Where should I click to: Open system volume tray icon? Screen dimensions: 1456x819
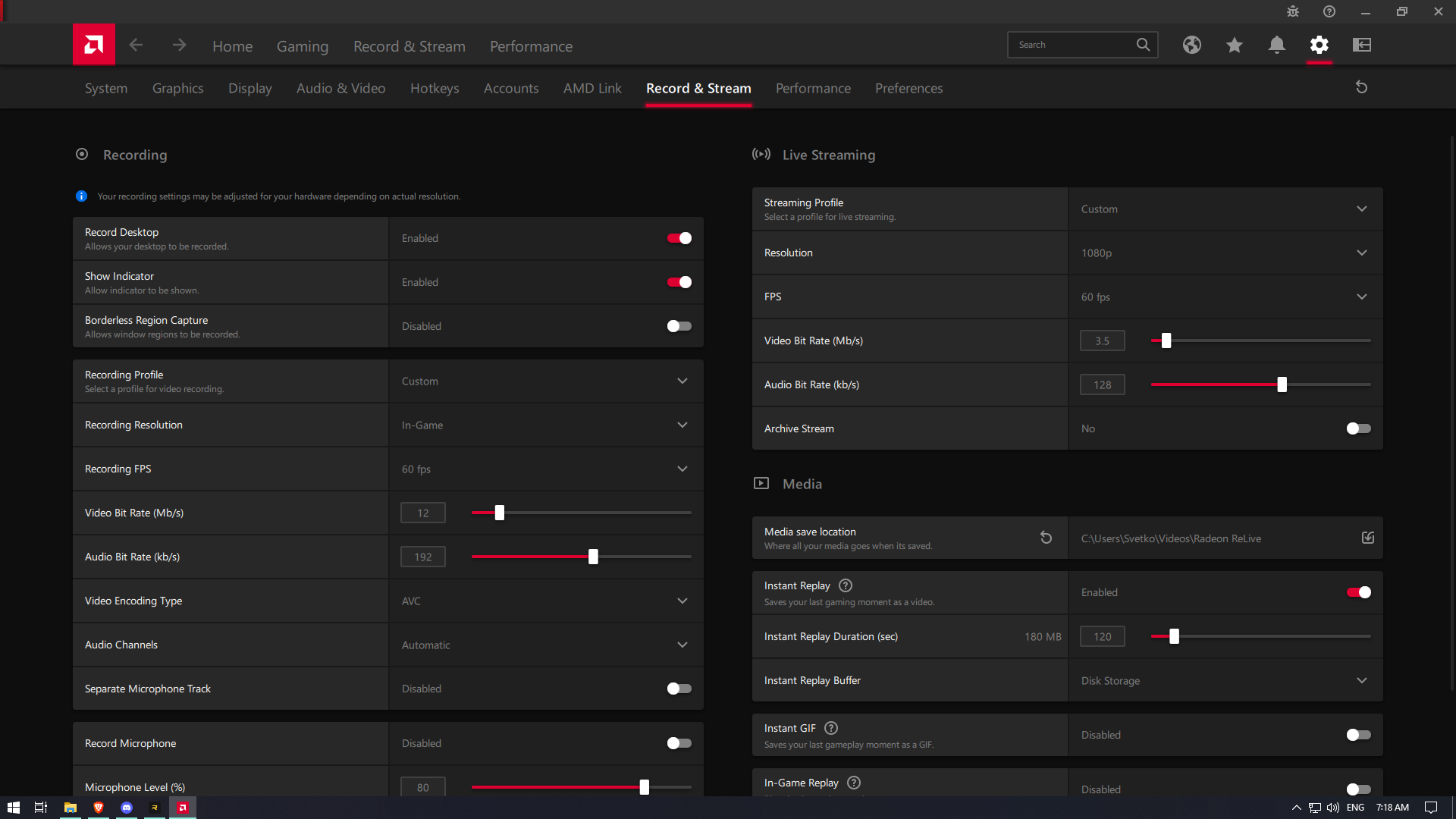pos(1332,808)
